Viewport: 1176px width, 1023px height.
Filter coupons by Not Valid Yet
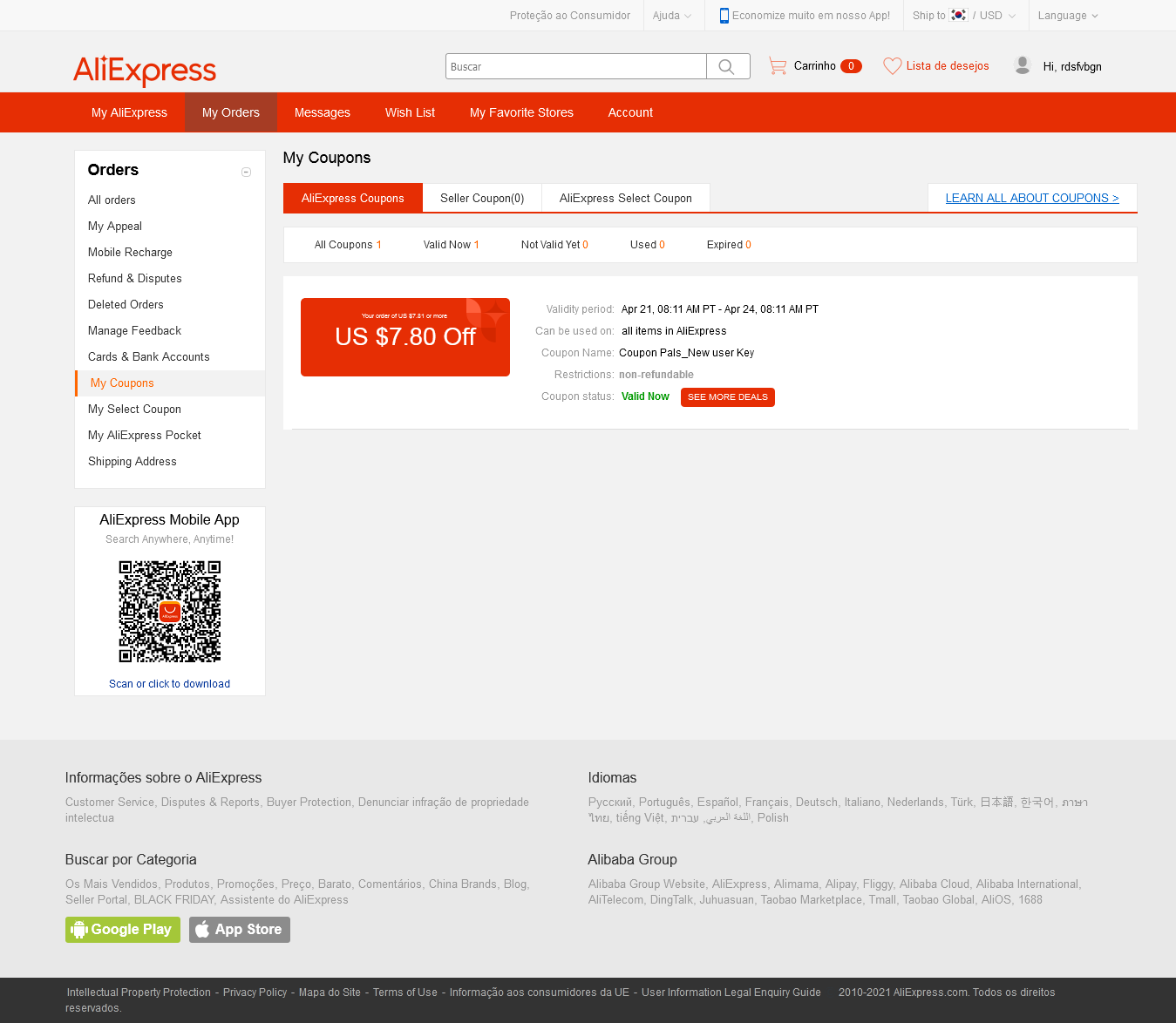554,245
